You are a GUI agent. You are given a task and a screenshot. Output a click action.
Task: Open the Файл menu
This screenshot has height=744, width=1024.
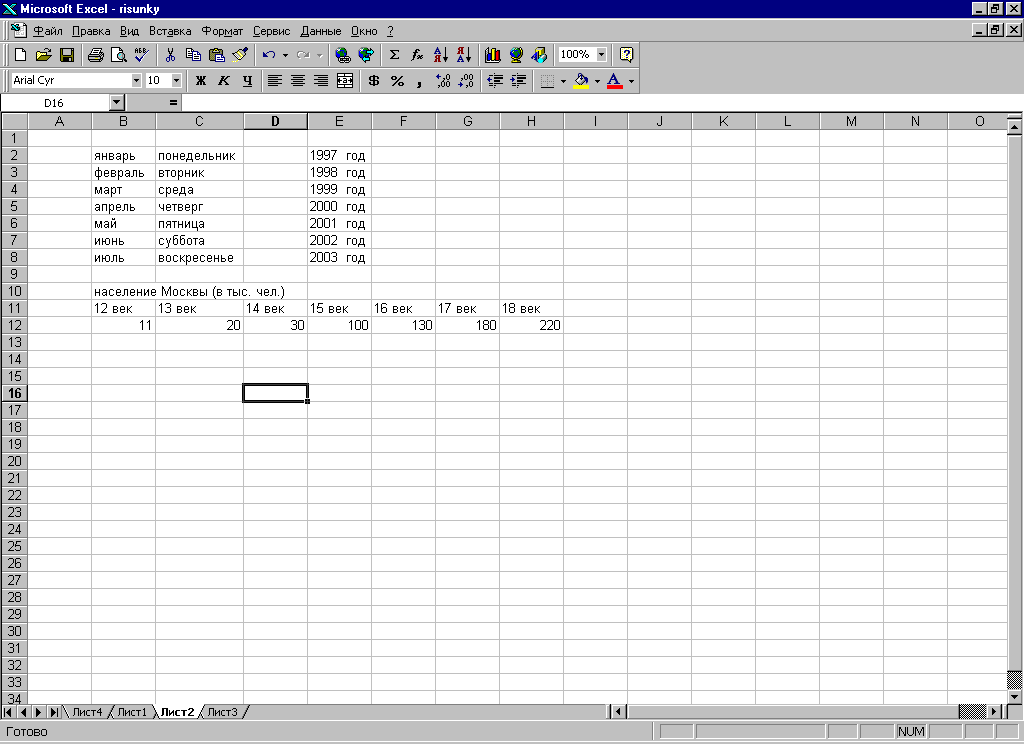click(48, 31)
